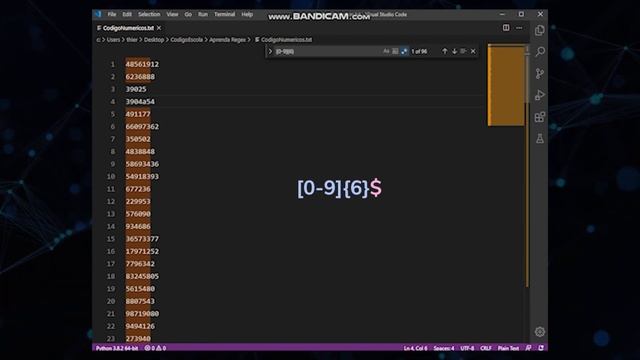Open the Testing flask view
This screenshot has width=640, height=360.
pos(540,138)
